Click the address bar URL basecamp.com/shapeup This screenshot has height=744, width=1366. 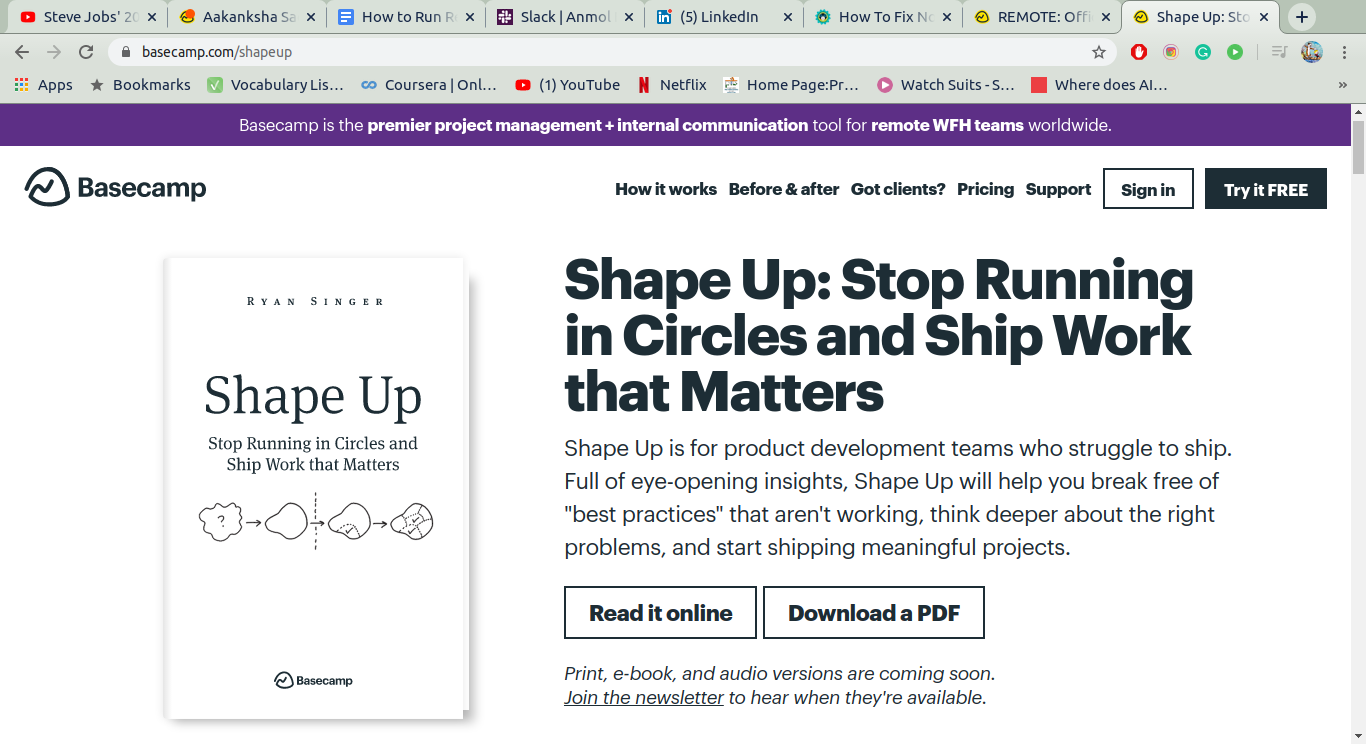pos(217,52)
